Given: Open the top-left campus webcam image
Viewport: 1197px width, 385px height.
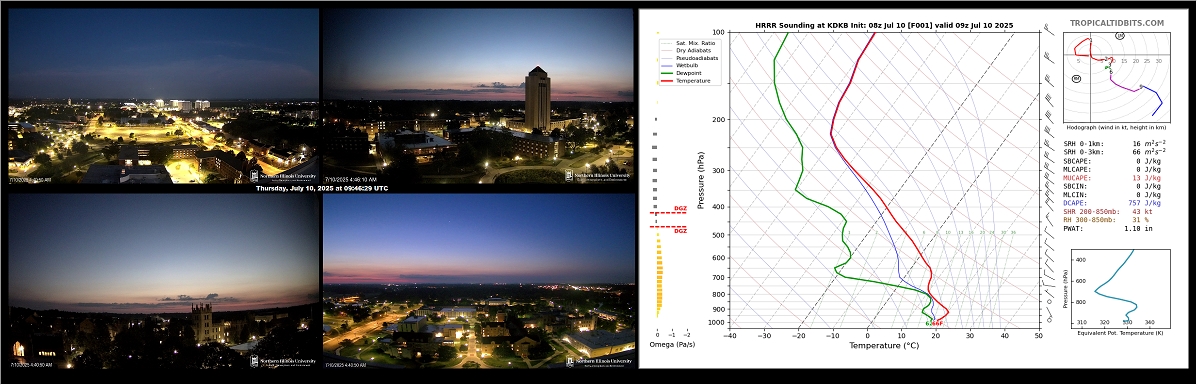Looking at the screenshot, I should [163, 96].
